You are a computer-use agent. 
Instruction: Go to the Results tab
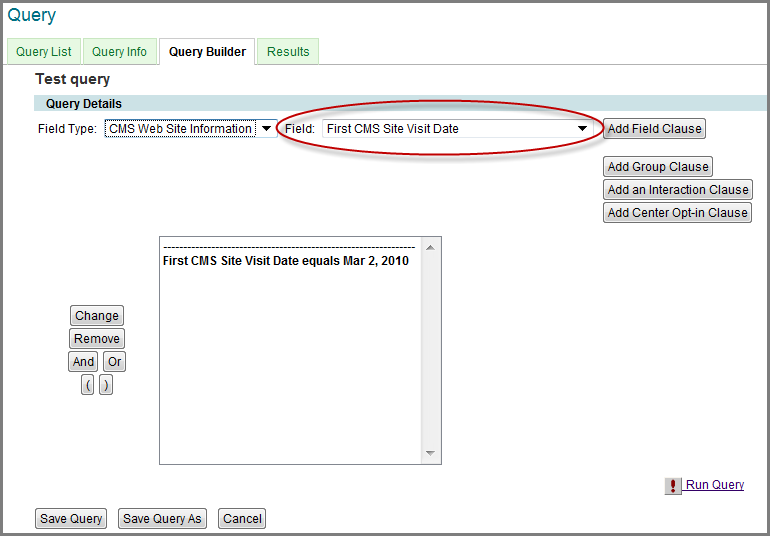point(288,52)
